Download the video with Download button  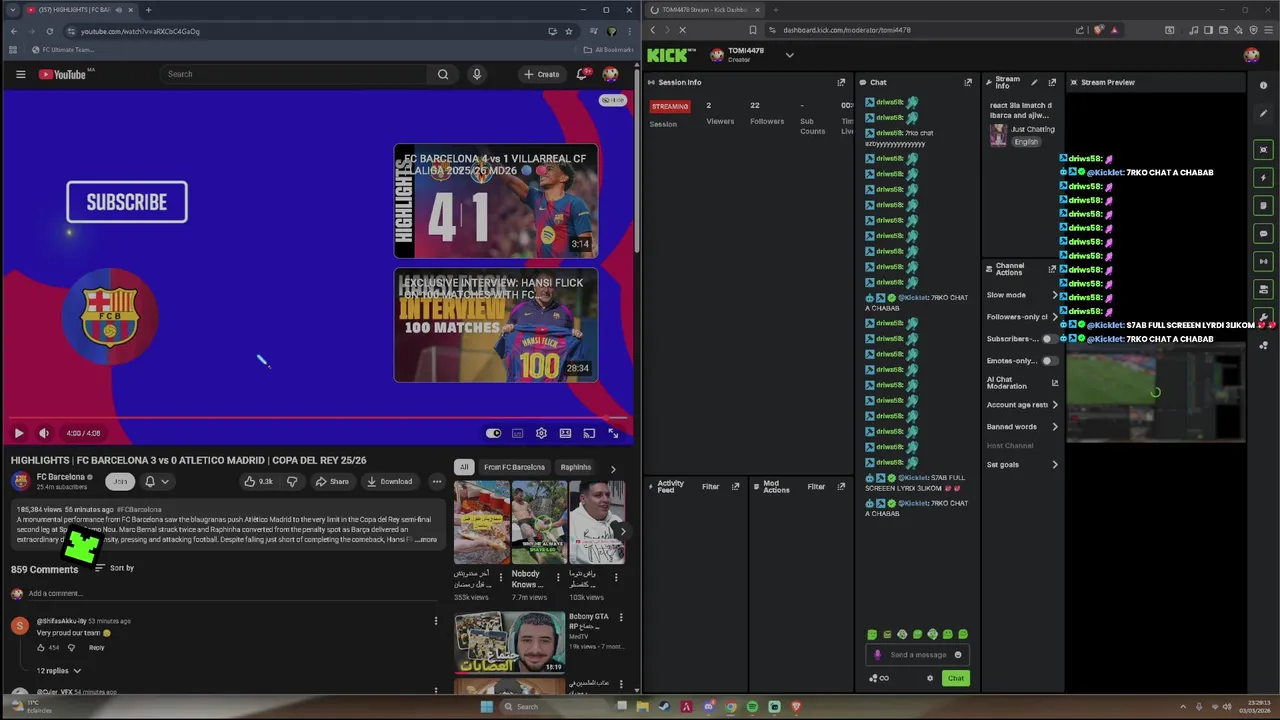click(390, 481)
